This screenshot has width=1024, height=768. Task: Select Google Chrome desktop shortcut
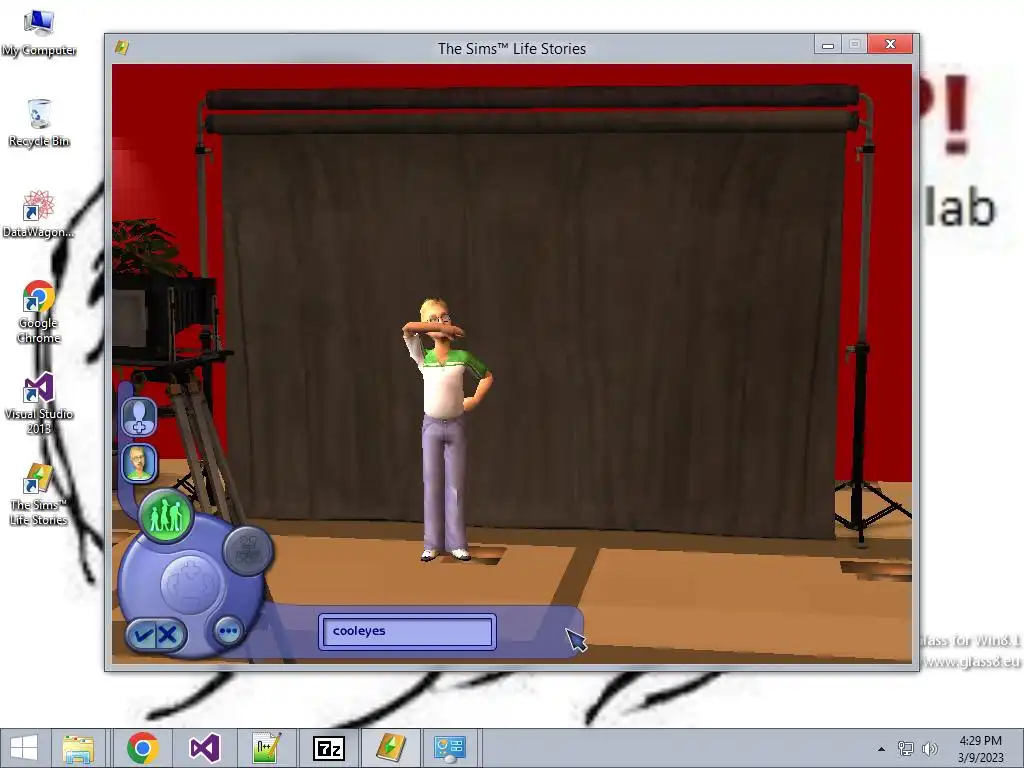point(39,313)
